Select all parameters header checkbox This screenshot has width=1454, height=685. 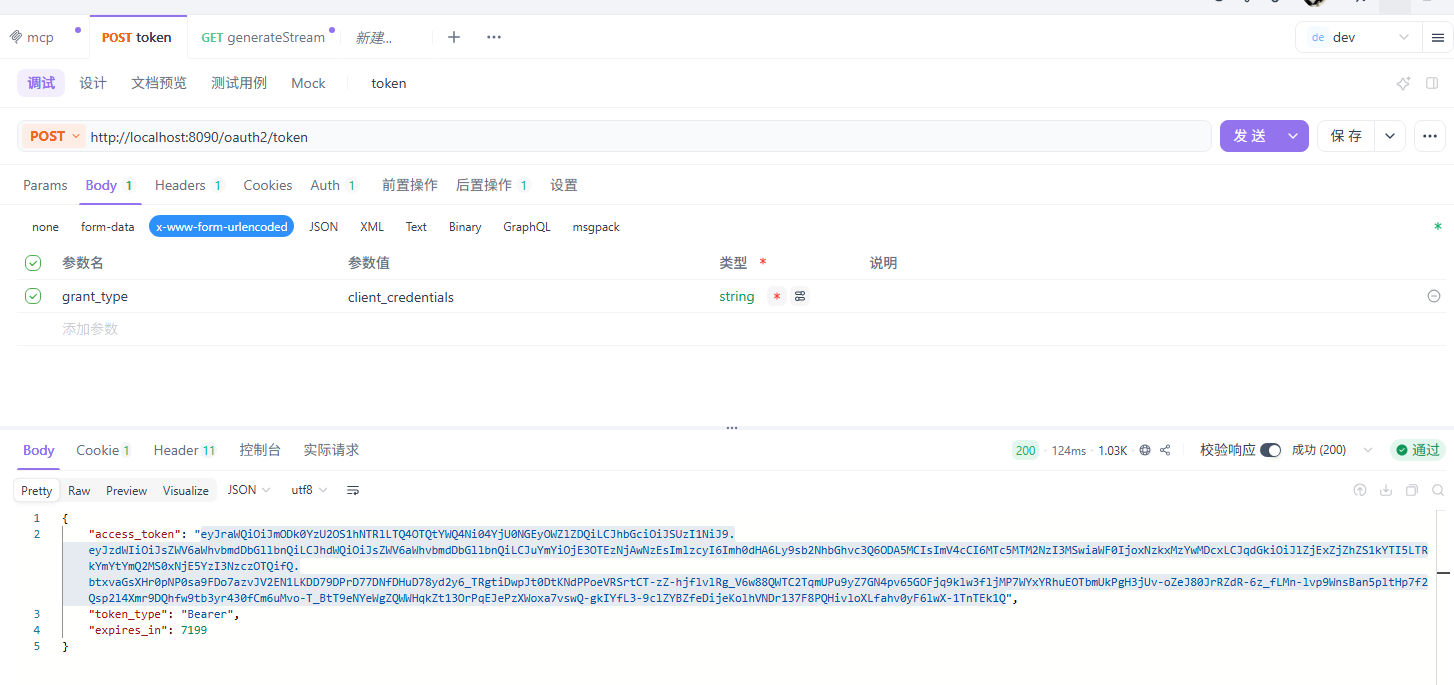33,263
